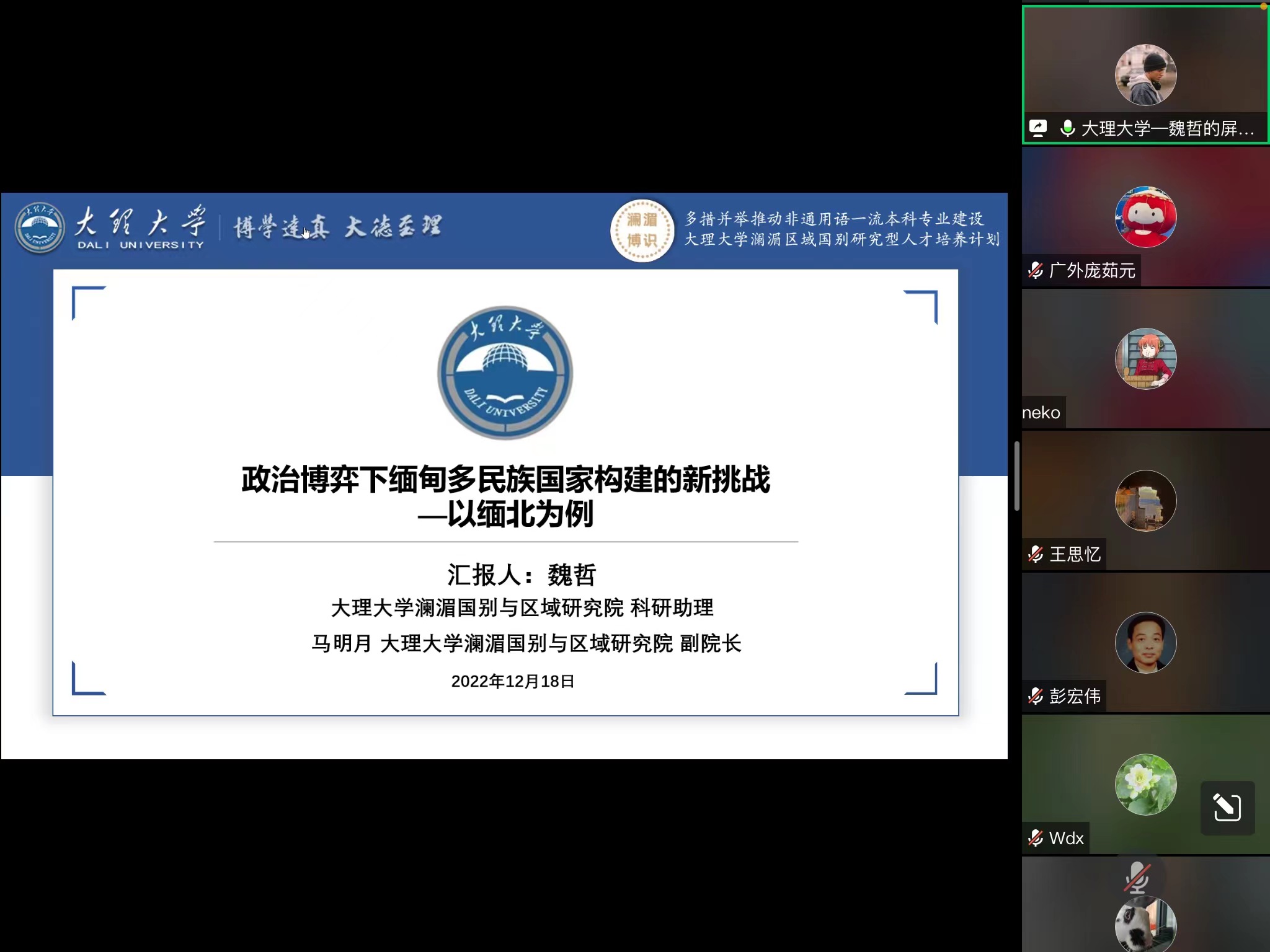Click the screen-share icon on 魏哲's tile

[x=1038, y=128]
